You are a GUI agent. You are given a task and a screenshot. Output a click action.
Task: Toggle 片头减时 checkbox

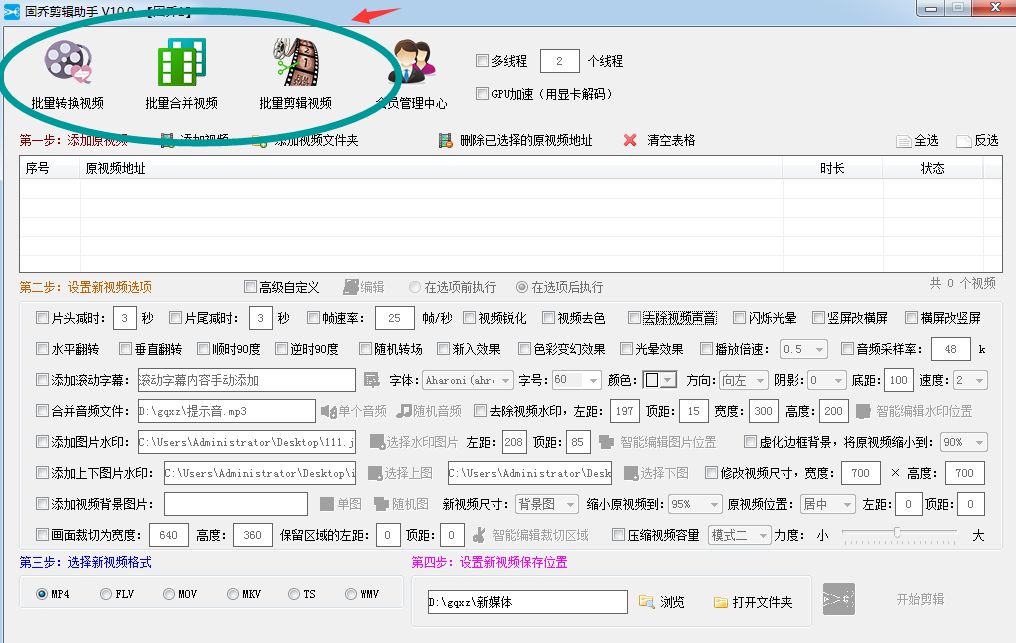[43, 318]
